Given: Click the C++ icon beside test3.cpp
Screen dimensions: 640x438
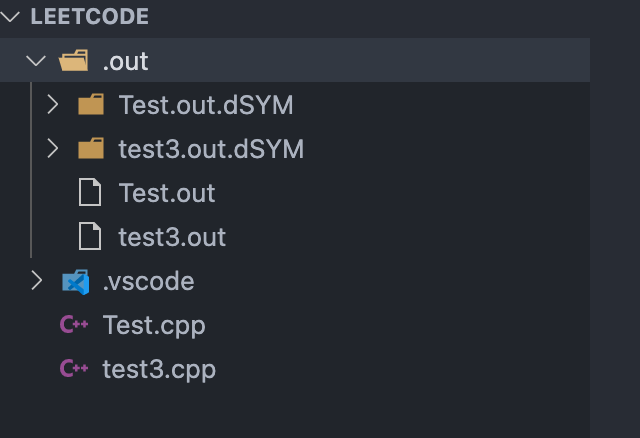Looking at the screenshot, I should [74, 369].
